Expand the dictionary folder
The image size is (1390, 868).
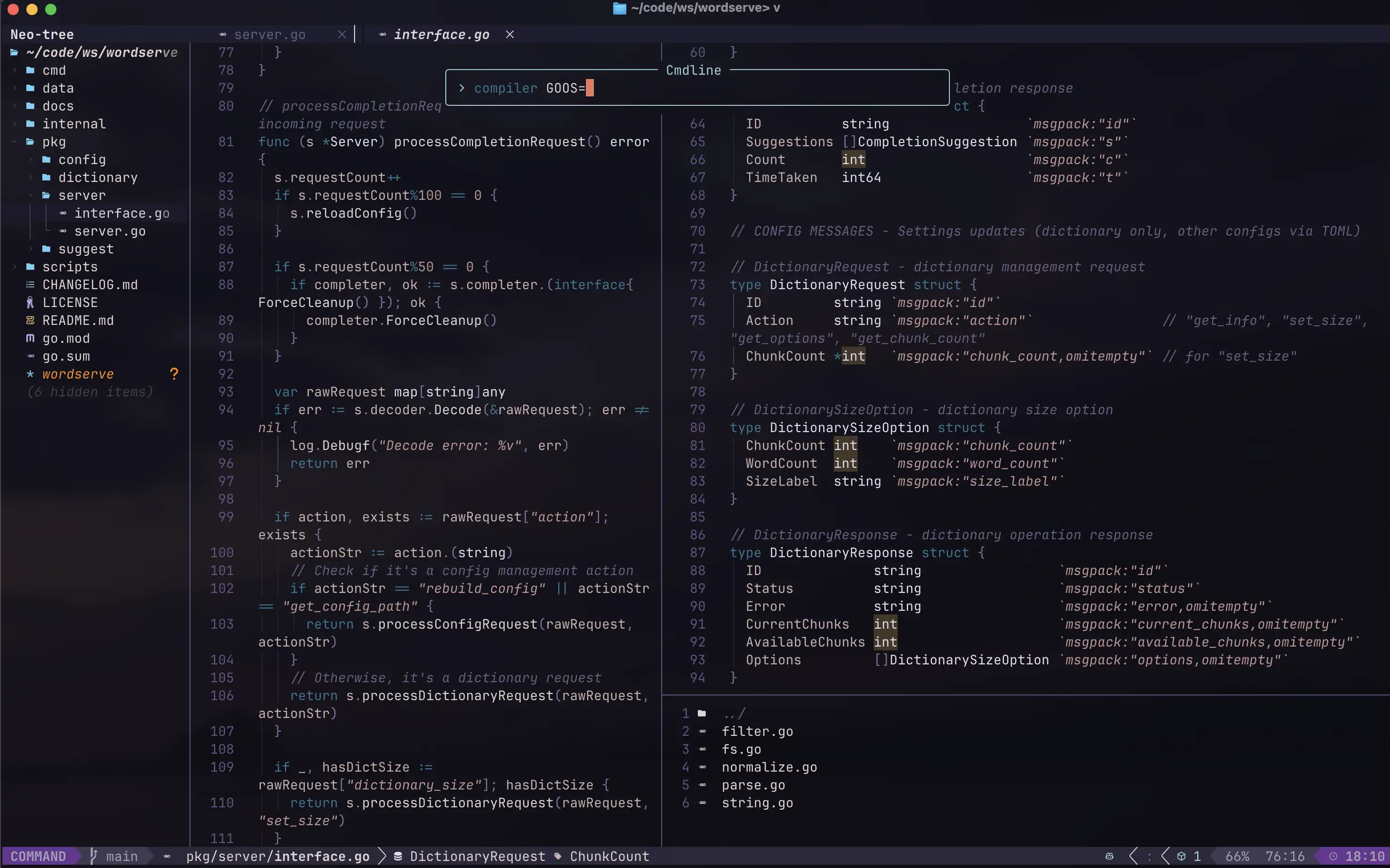pos(31,177)
